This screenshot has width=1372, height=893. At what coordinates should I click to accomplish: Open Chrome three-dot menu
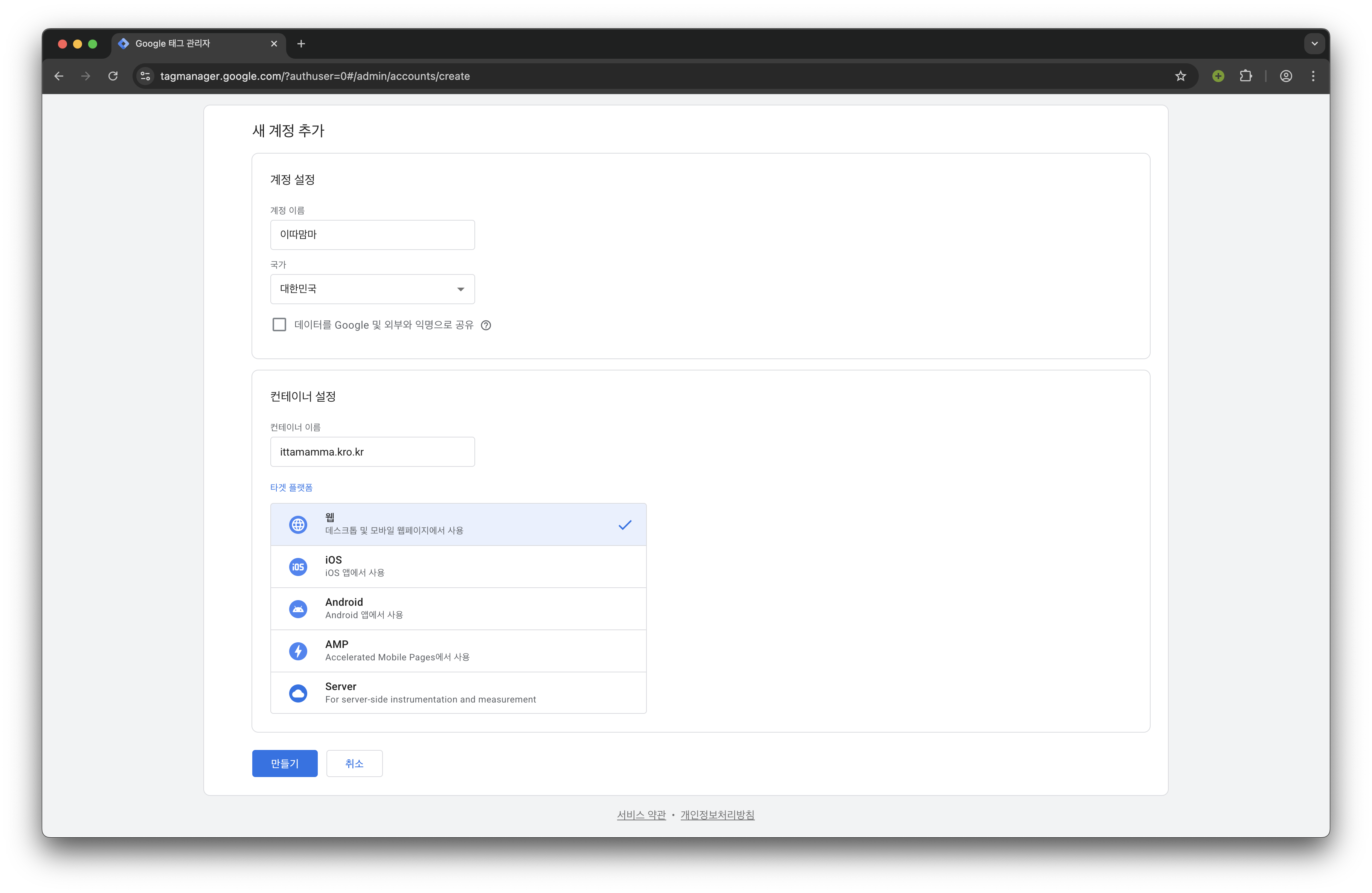tap(1313, 76)
